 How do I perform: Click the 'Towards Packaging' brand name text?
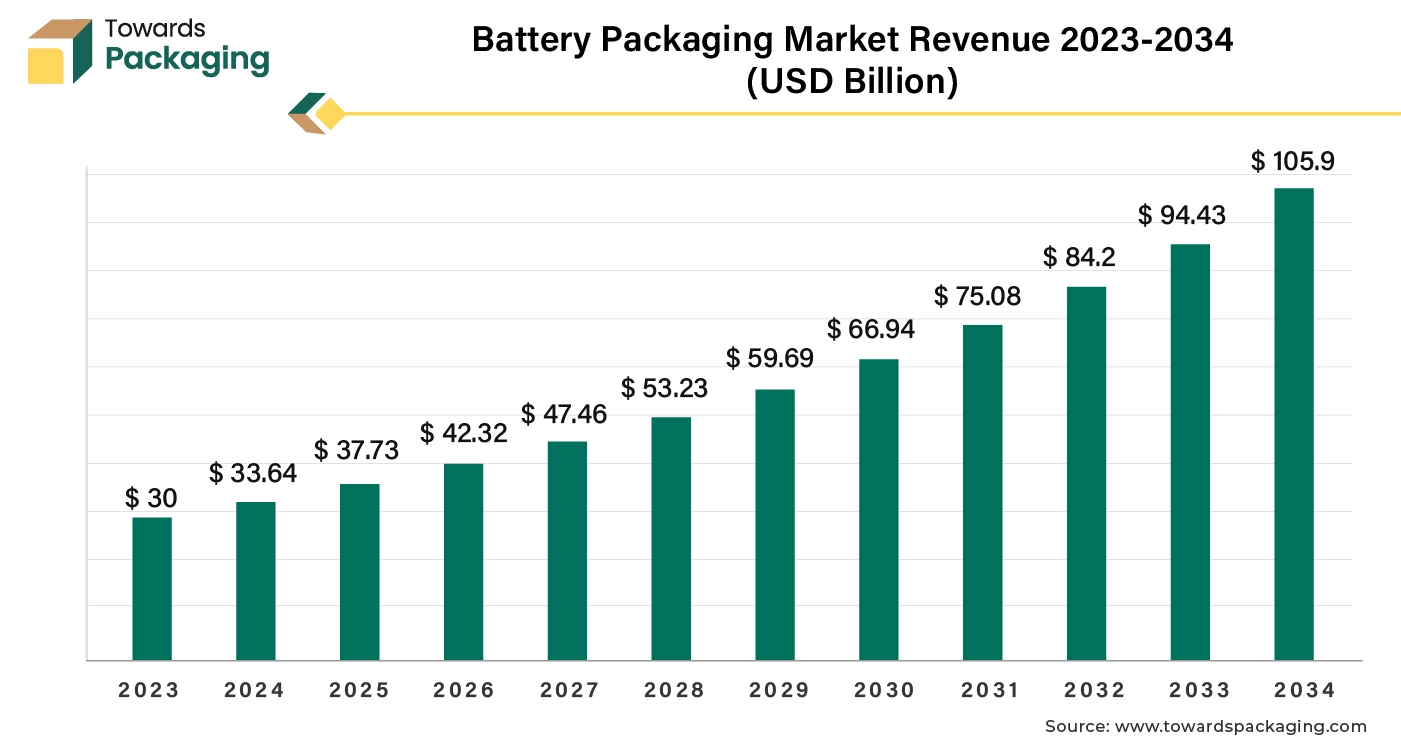coord(187,45)
